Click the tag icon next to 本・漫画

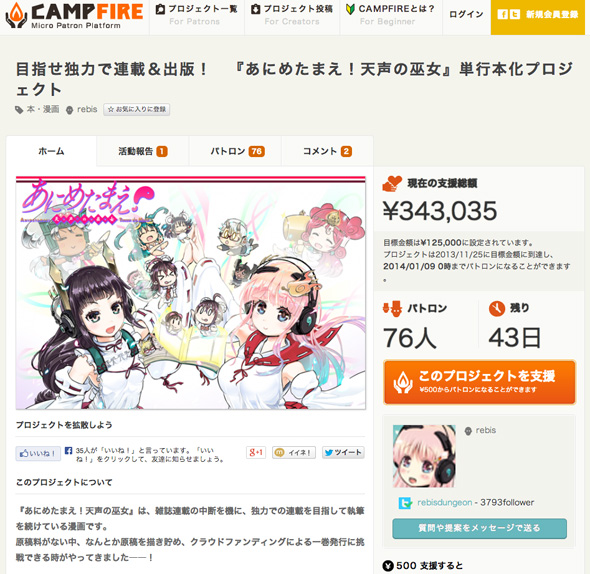[19, 110]
